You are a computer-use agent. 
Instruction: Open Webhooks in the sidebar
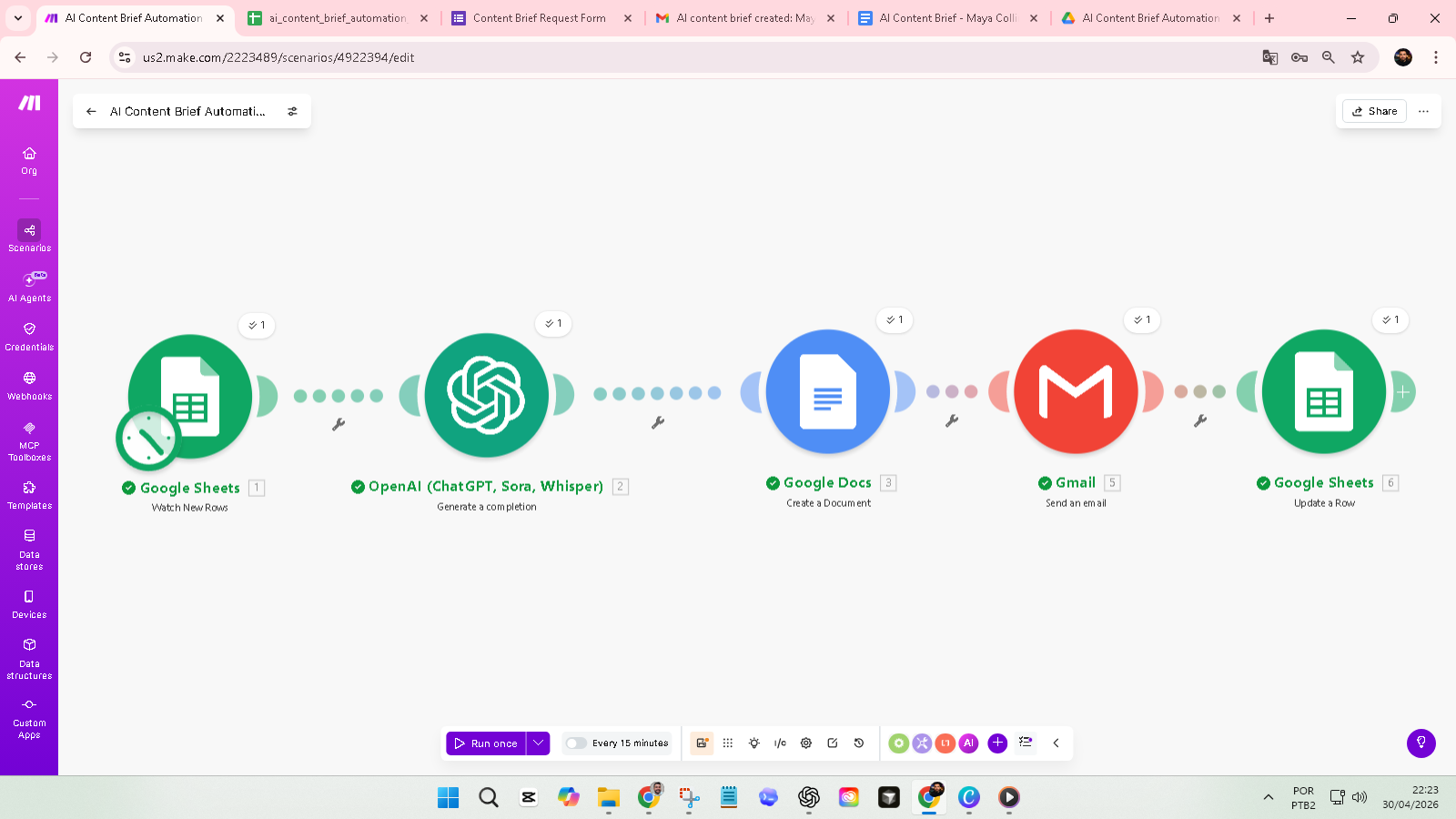point(29,385)
